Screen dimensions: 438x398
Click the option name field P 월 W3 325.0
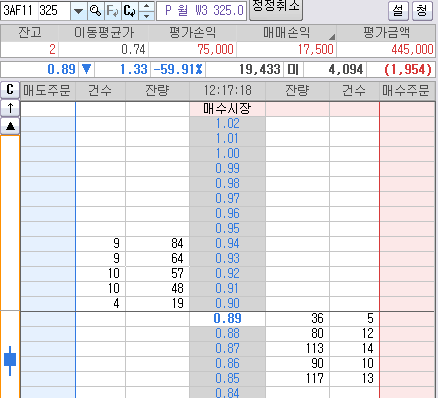tap(202, 11)
